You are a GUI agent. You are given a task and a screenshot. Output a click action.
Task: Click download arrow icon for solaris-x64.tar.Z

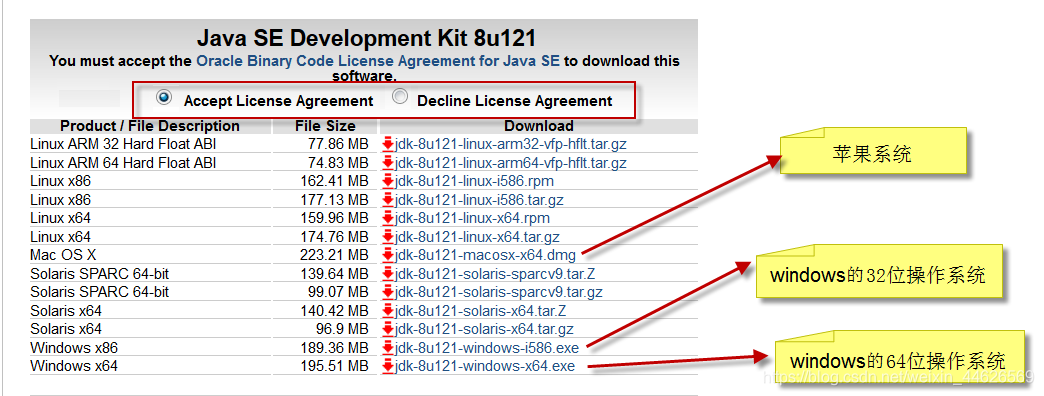[388, 310]
